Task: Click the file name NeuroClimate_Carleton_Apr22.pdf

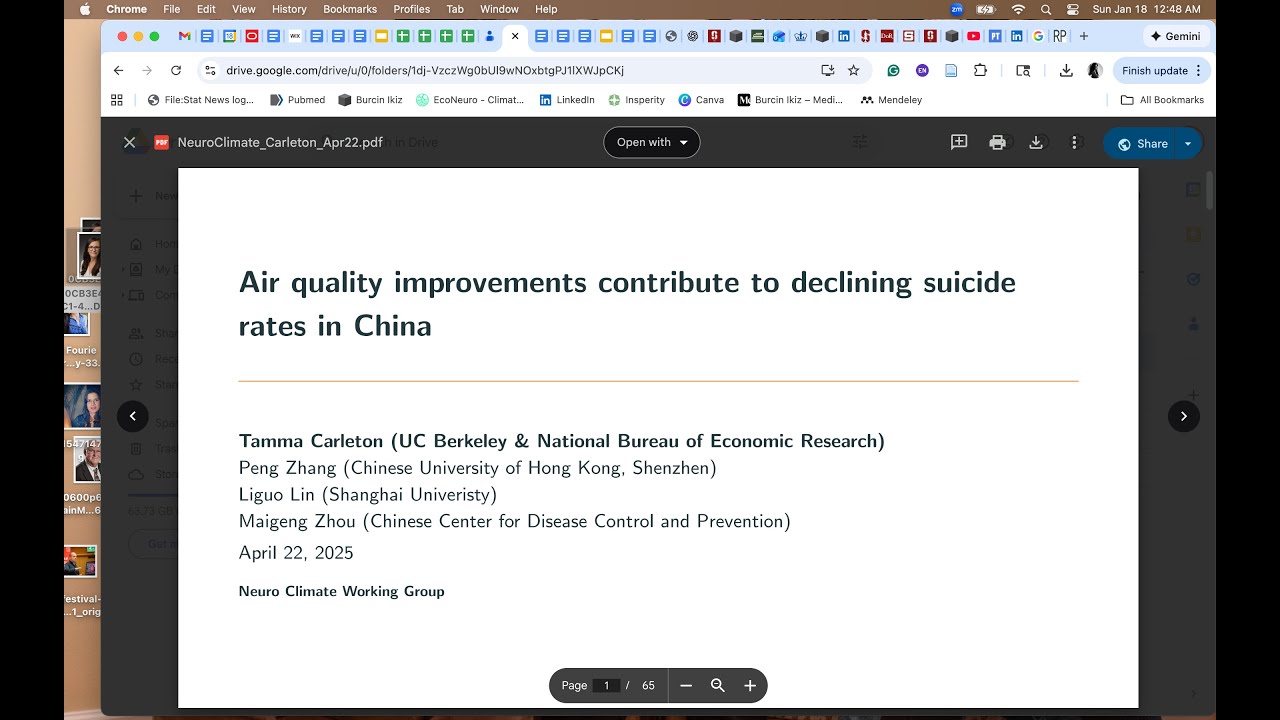Action: click(x=280, y=143)
